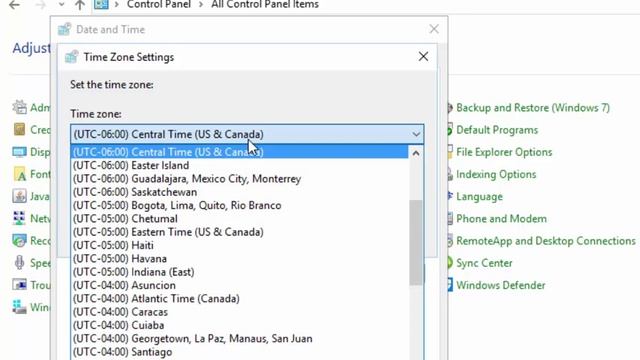Click Control Panel breadcrumb

coord(159,4)
